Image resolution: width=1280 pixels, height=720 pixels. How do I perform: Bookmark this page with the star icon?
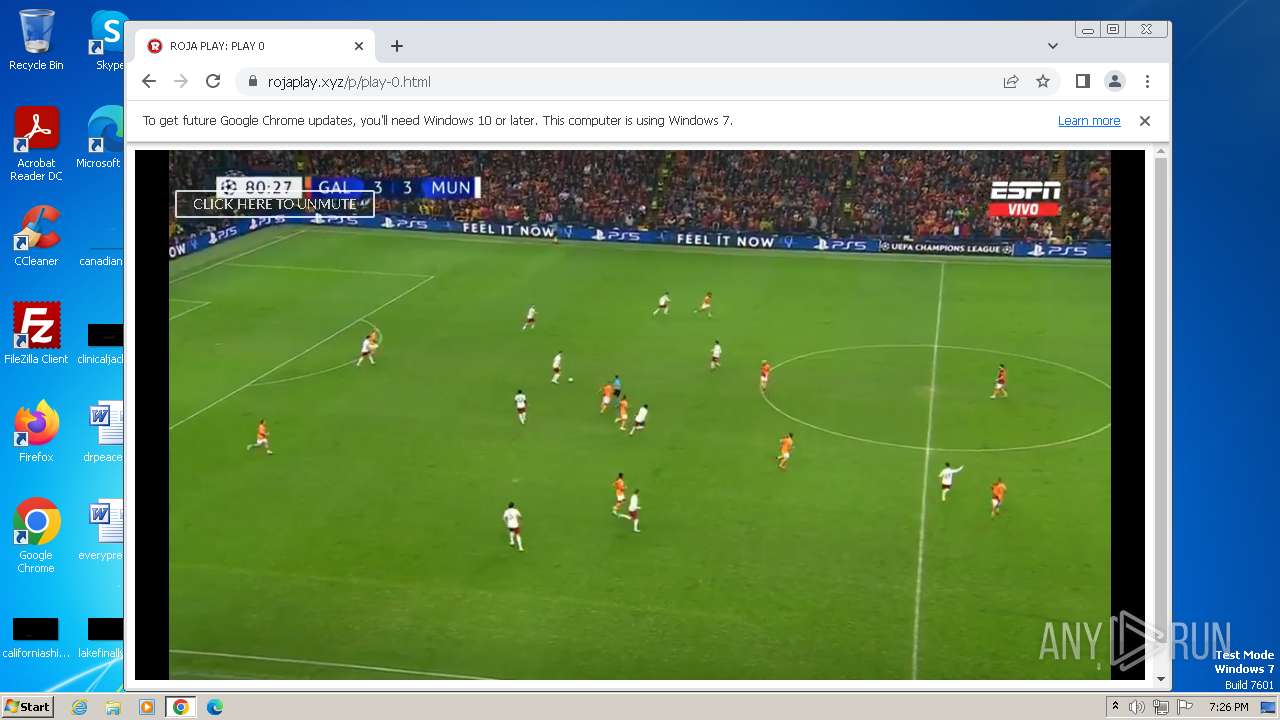pyautogui.click(x=1043, y=82)
